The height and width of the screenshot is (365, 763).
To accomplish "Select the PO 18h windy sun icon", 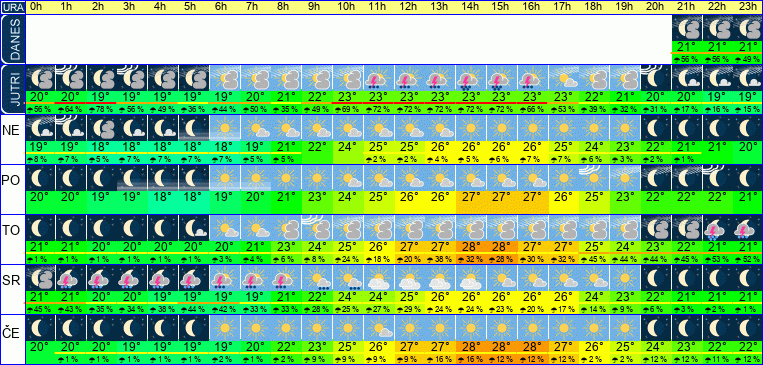I will pyautogui.click(x=594, y=178).
